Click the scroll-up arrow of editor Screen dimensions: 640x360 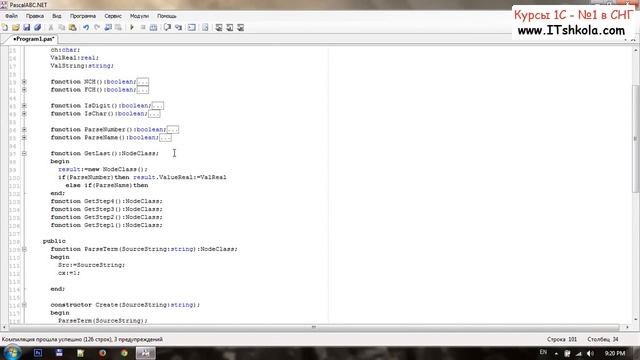[636, 50]
